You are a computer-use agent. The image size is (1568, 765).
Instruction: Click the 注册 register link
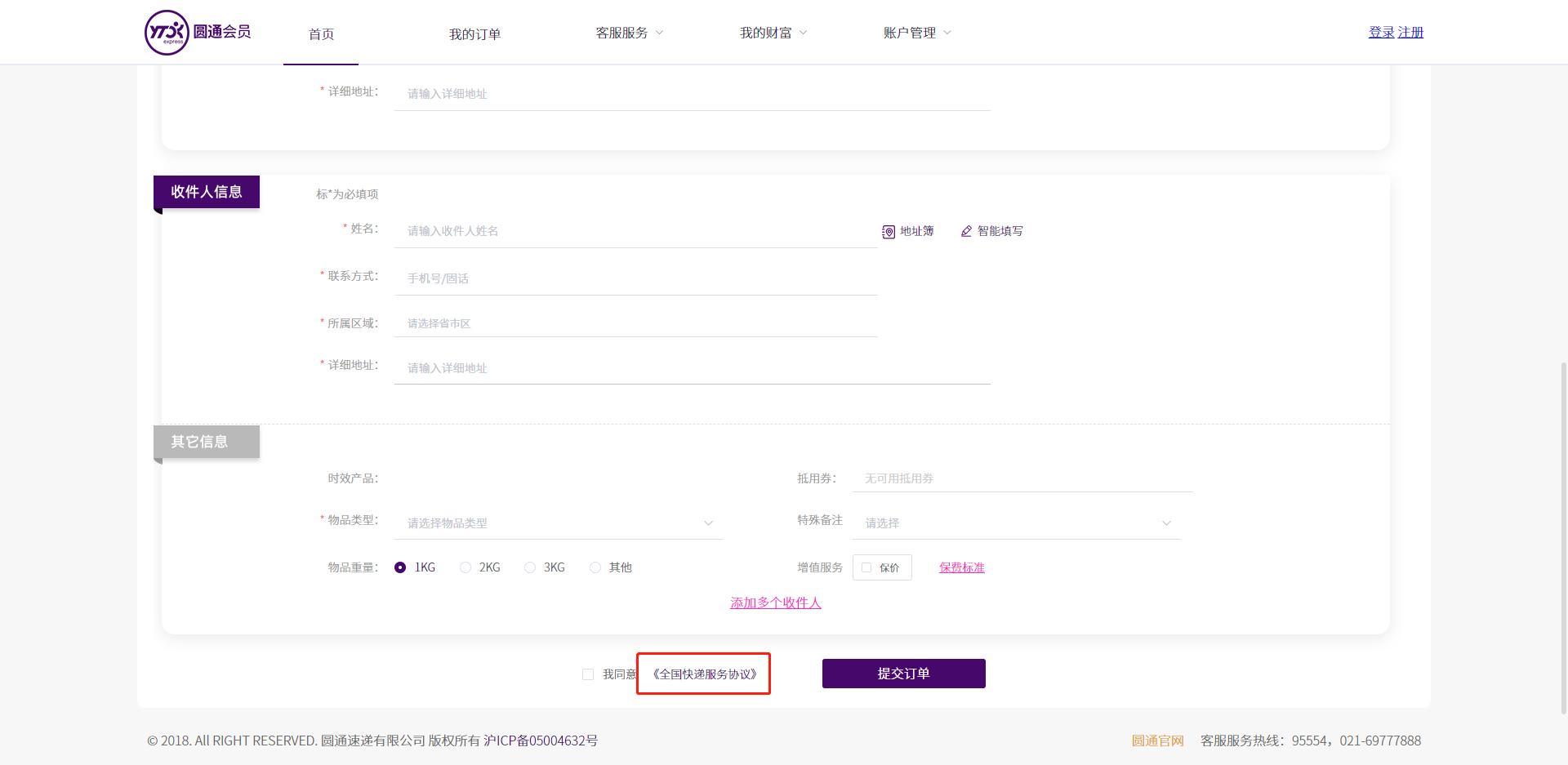pyautogui.click(x=1410, y=31)
